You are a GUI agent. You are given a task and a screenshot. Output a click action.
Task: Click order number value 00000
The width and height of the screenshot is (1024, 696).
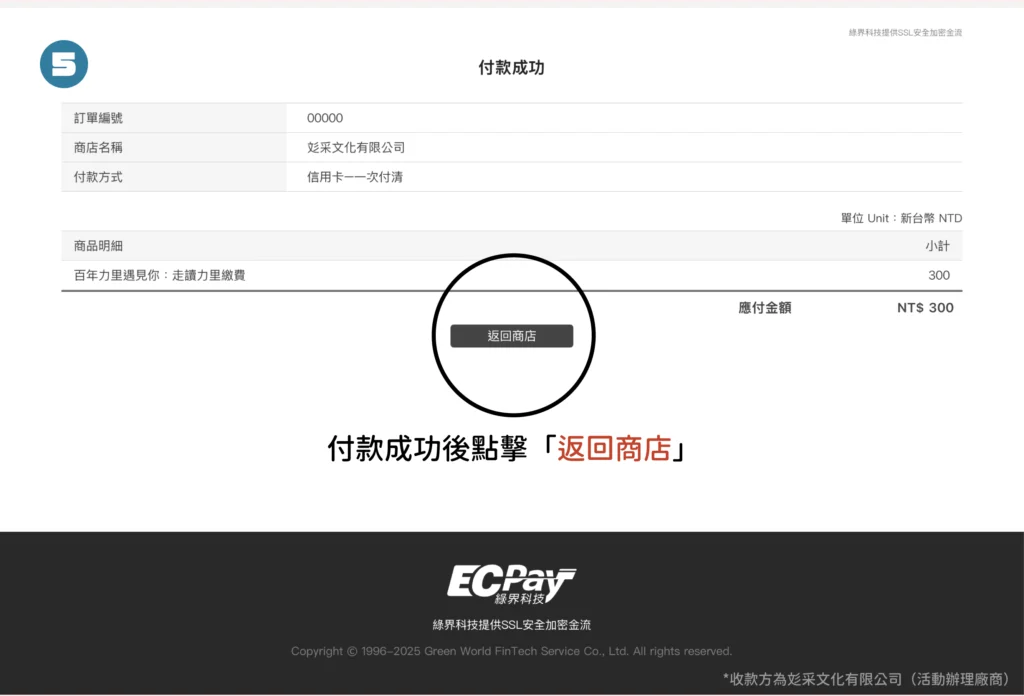tap(325, 118)
